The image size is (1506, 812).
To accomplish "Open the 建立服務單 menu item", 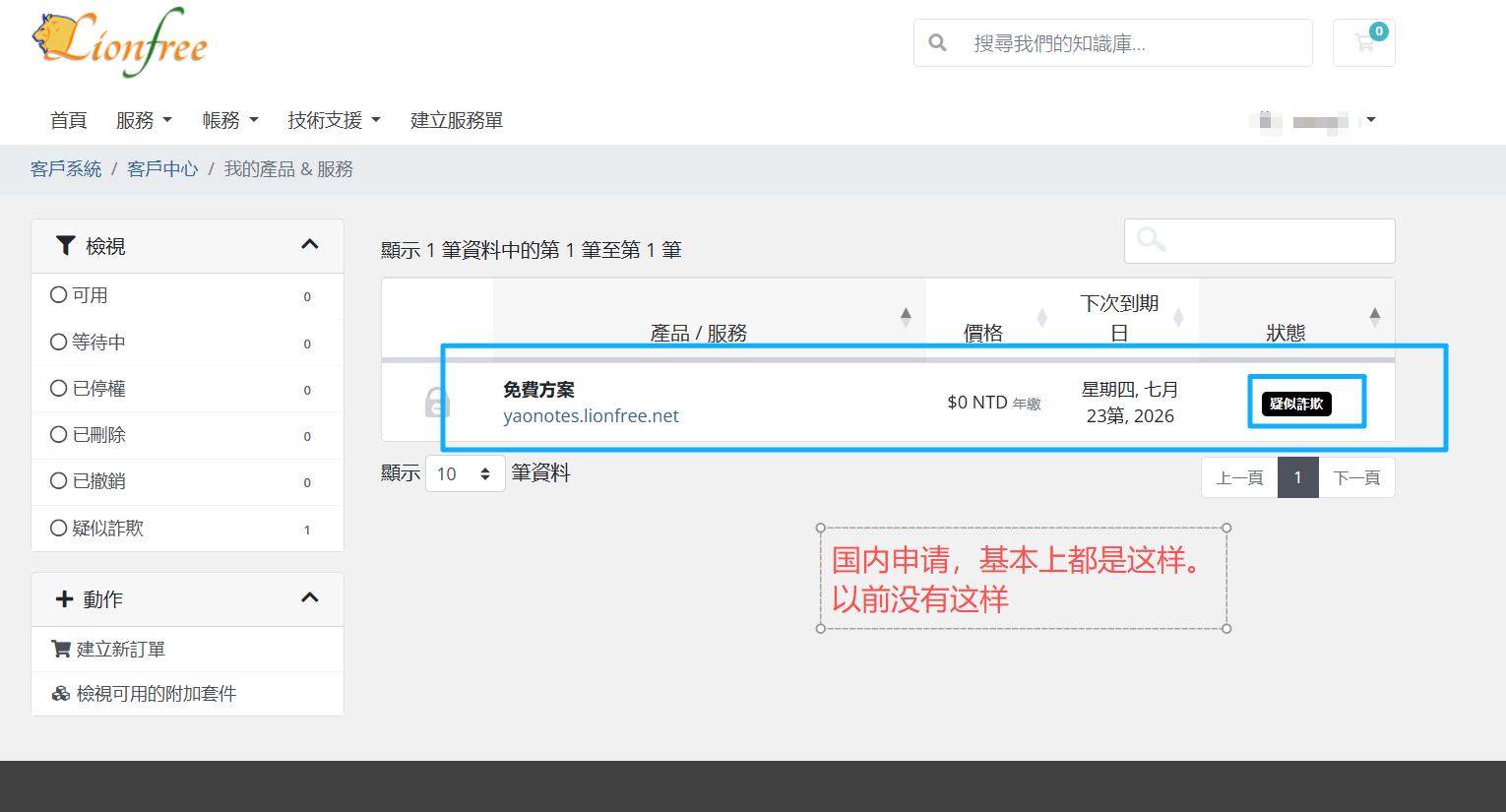I will tap(457, 120).
